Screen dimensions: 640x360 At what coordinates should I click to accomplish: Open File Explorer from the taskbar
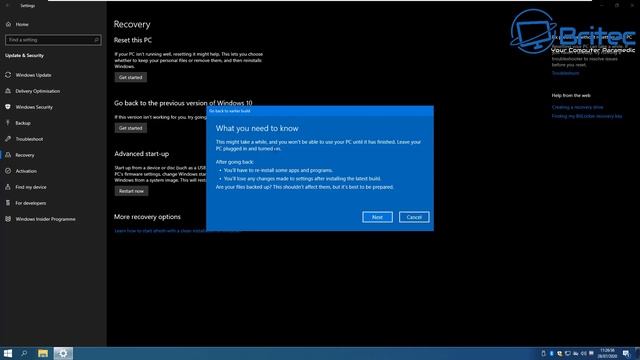[43, 353]
